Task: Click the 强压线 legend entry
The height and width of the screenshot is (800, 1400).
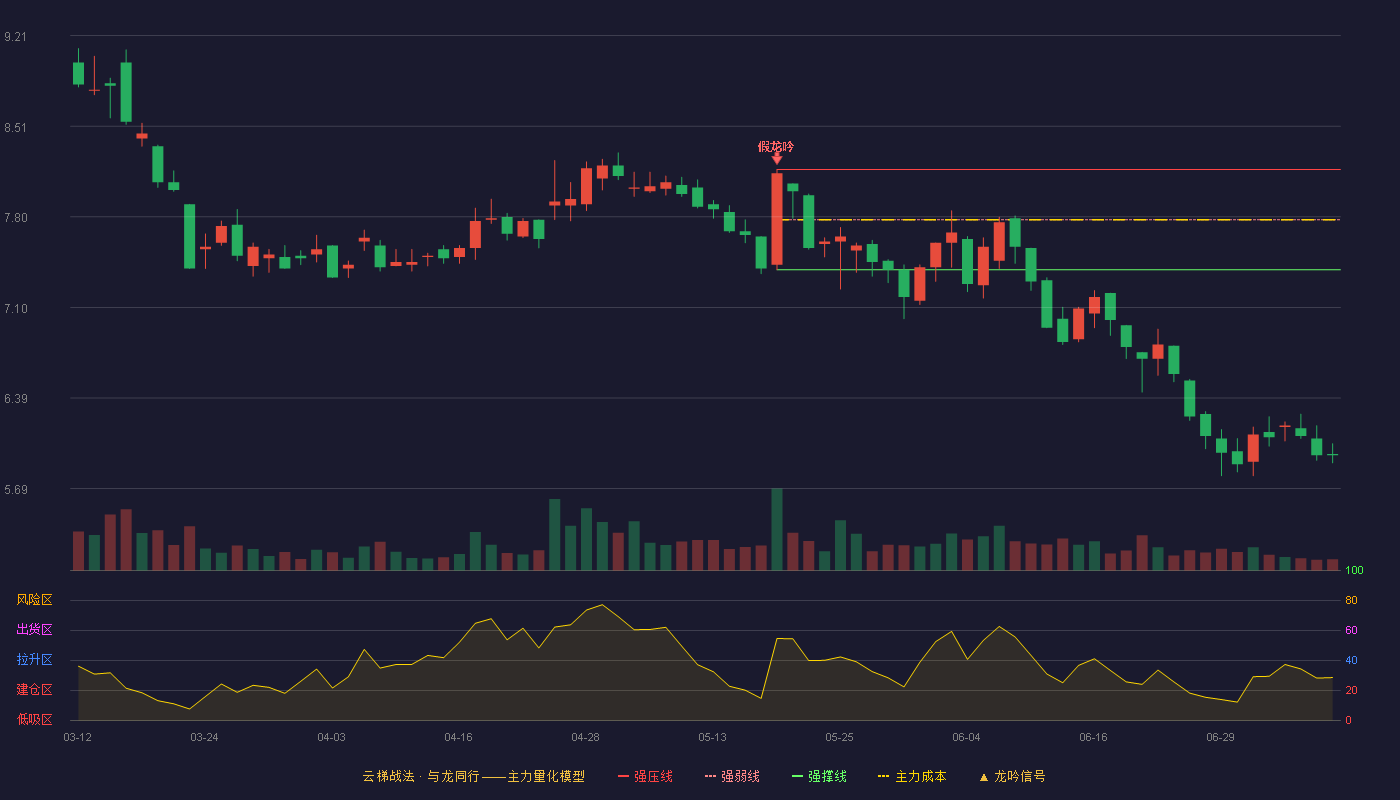Action: pyautogui.click(x=645, y=776)
